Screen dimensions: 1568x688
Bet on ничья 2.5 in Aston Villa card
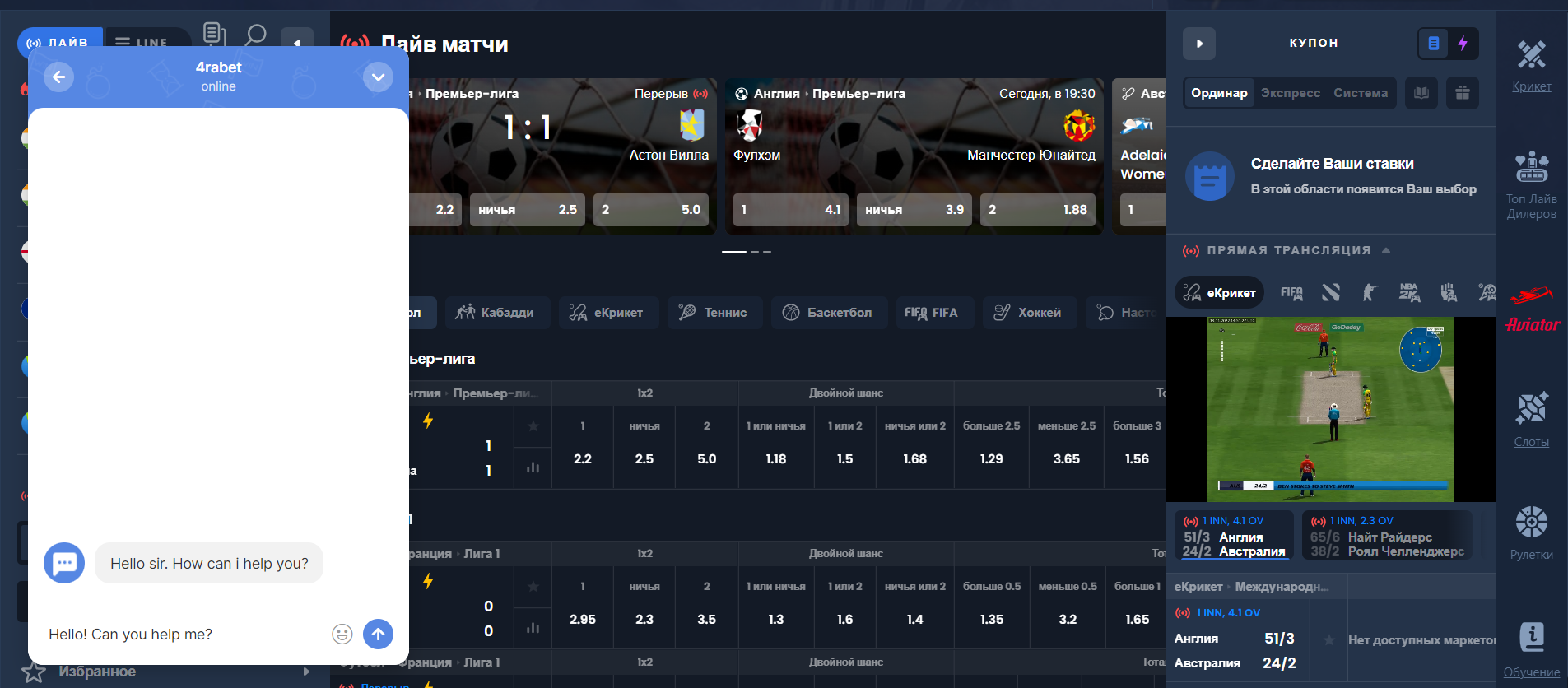tap(528, 210)
